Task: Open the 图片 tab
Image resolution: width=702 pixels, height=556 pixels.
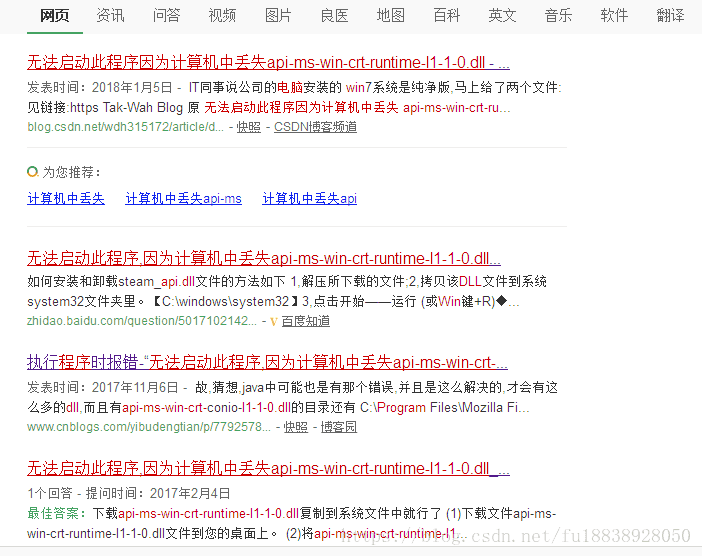Action: 278,16
